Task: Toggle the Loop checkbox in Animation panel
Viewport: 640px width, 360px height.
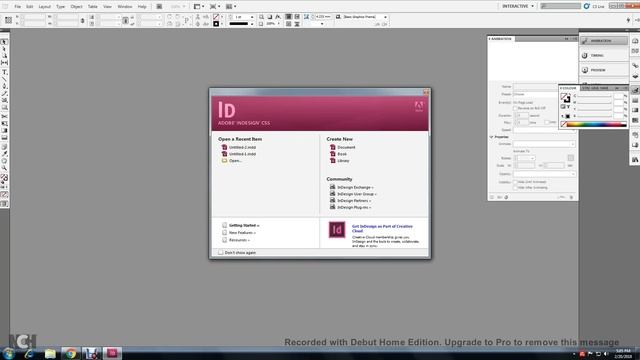Action: point(547,122)
